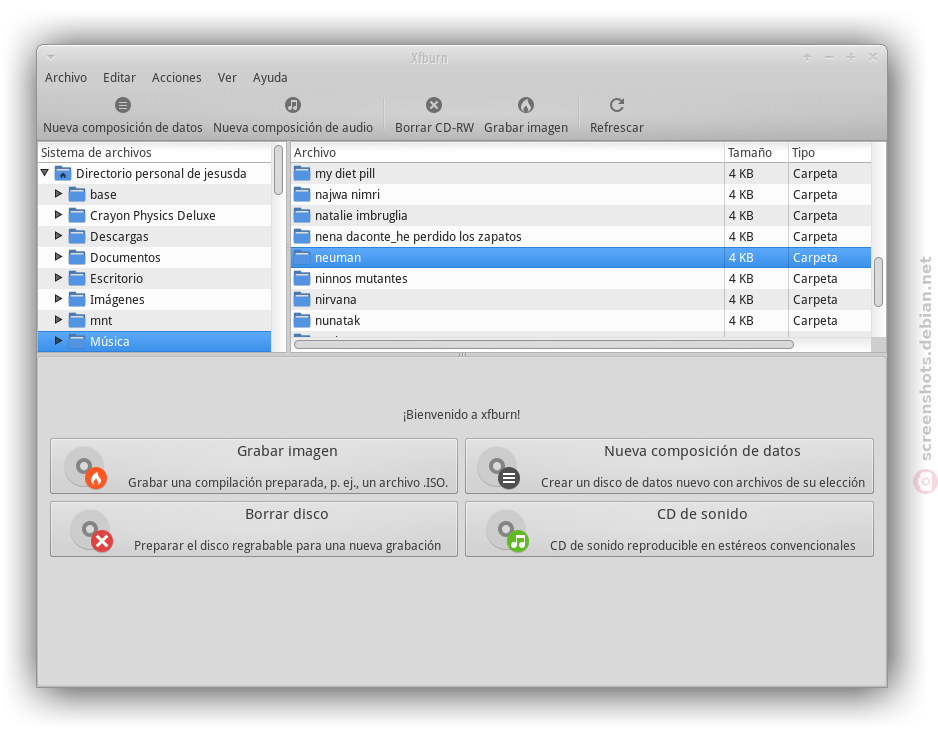Sort by the Tamaño column header
This screenshot has width=938, height=738.
[x=756, y=153]
